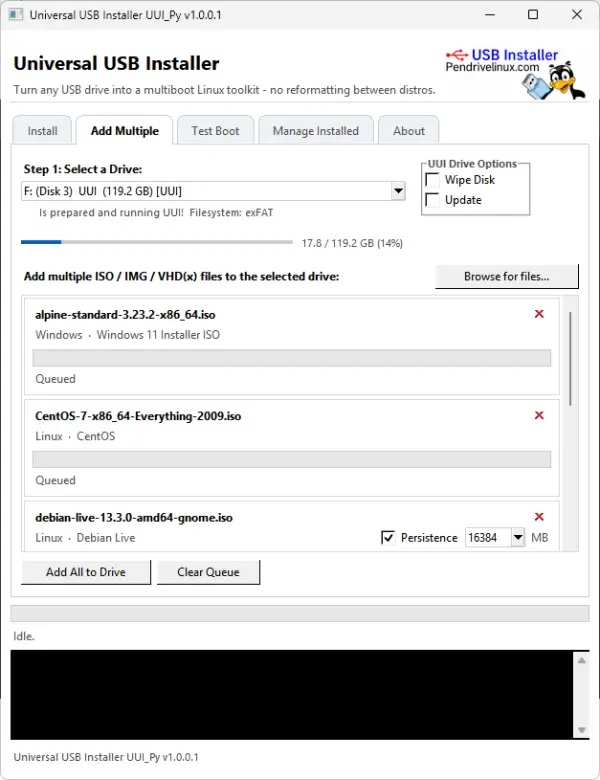Click the overall progress bar above Idle
600x780 pixels.
tap(300, 613)
